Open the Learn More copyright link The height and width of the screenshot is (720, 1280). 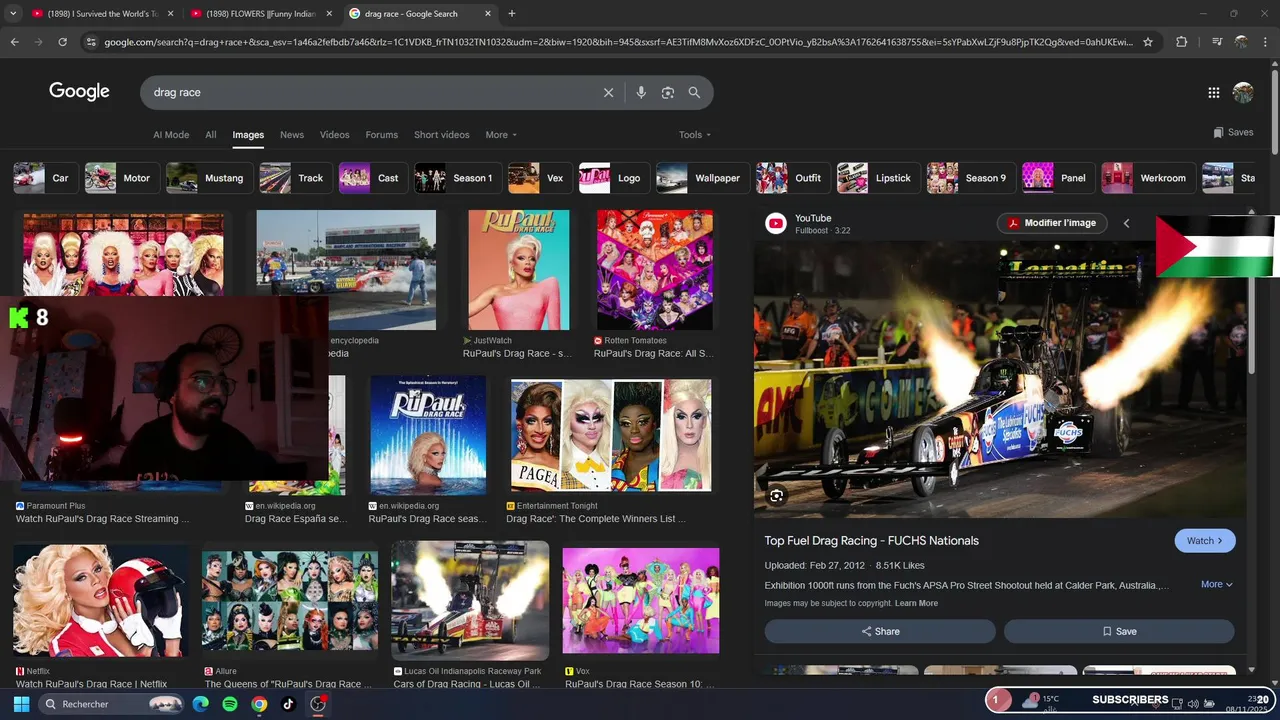(916, 603)
